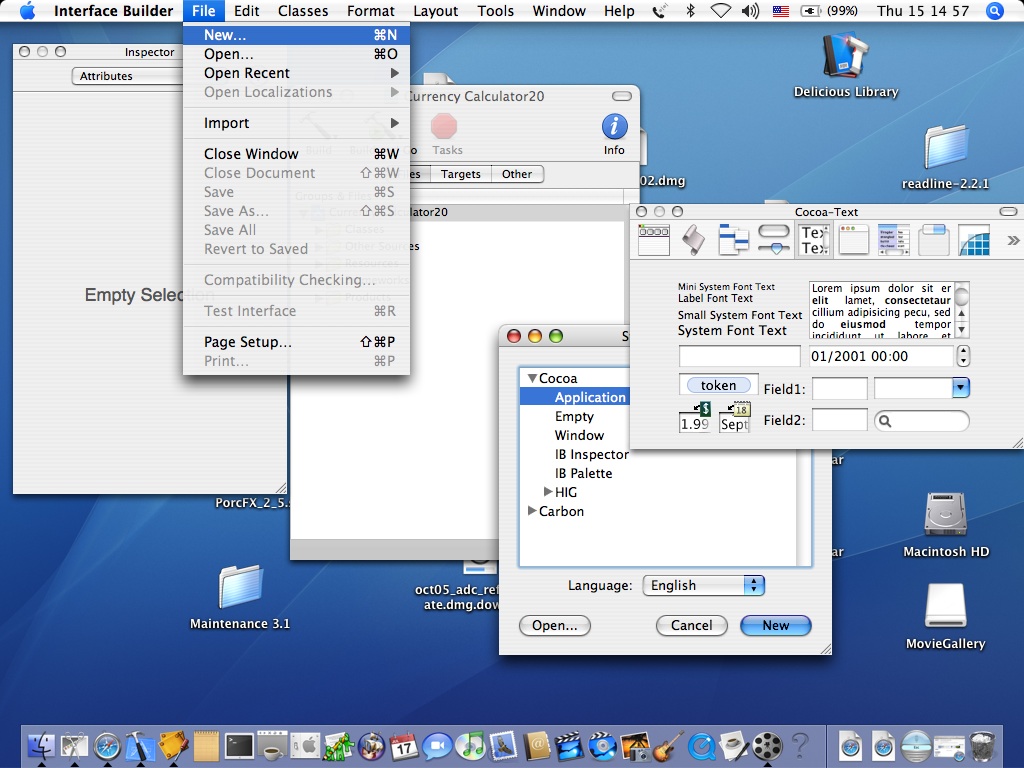Toggle the Currency Calculator toolbar pill button
Screen dimensions: 1024x768
(622, 96)
